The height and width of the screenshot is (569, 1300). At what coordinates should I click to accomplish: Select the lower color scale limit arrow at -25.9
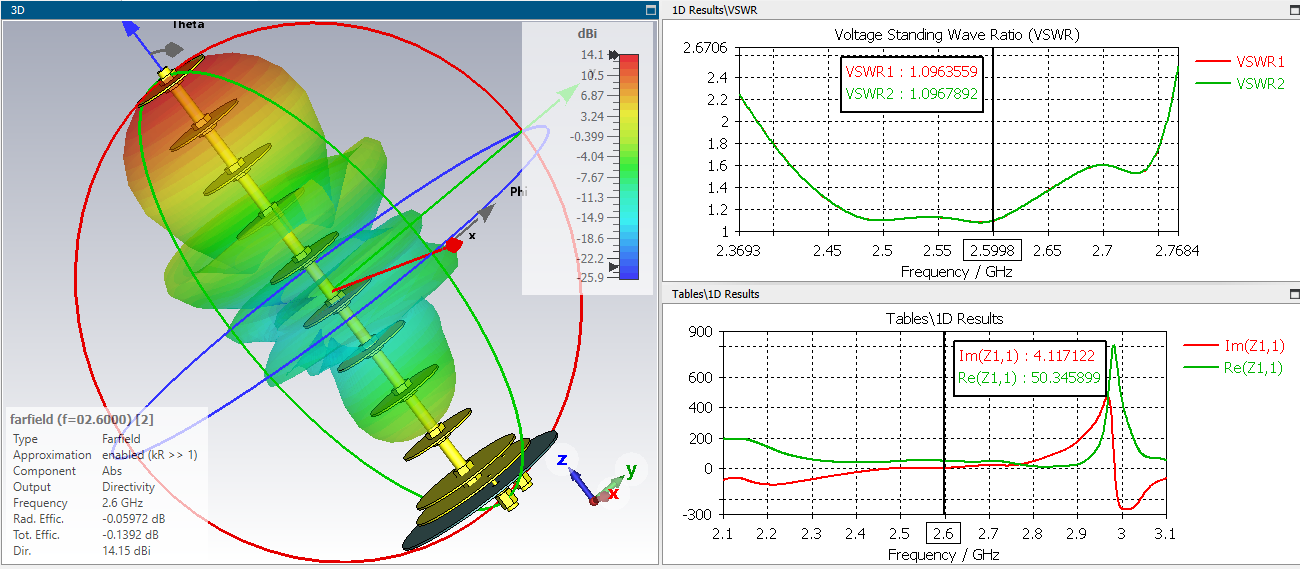click(614, 268)
